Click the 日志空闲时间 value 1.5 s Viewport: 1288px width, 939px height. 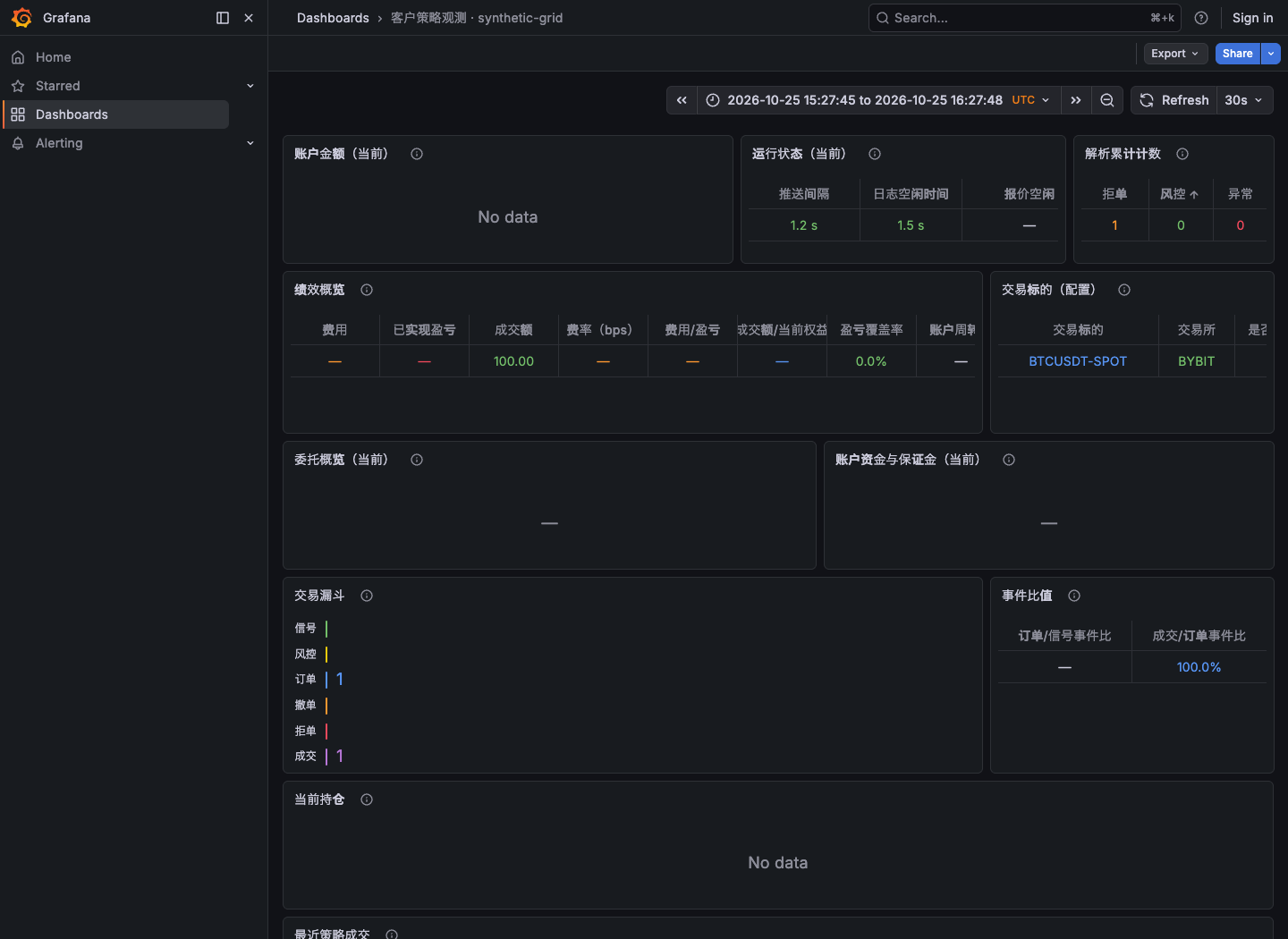911,225
